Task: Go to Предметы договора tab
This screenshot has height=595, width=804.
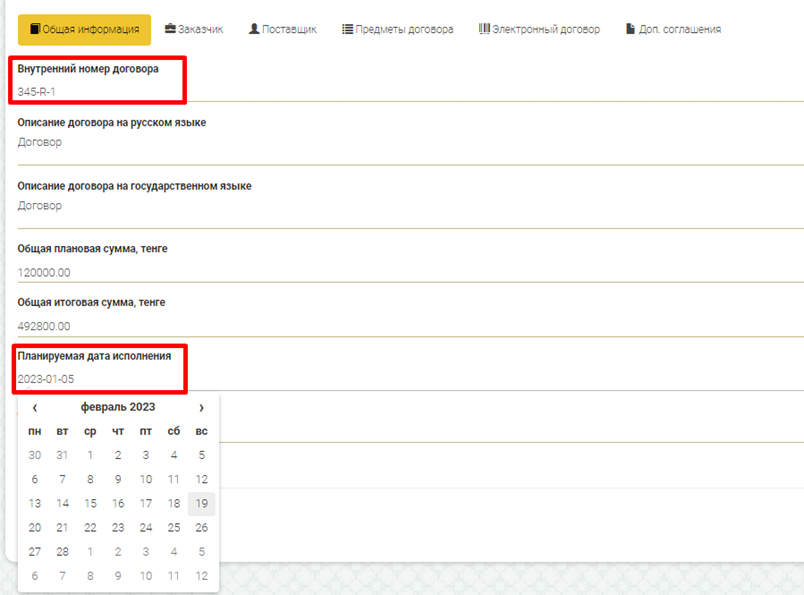Action: [x=397, y=30]
